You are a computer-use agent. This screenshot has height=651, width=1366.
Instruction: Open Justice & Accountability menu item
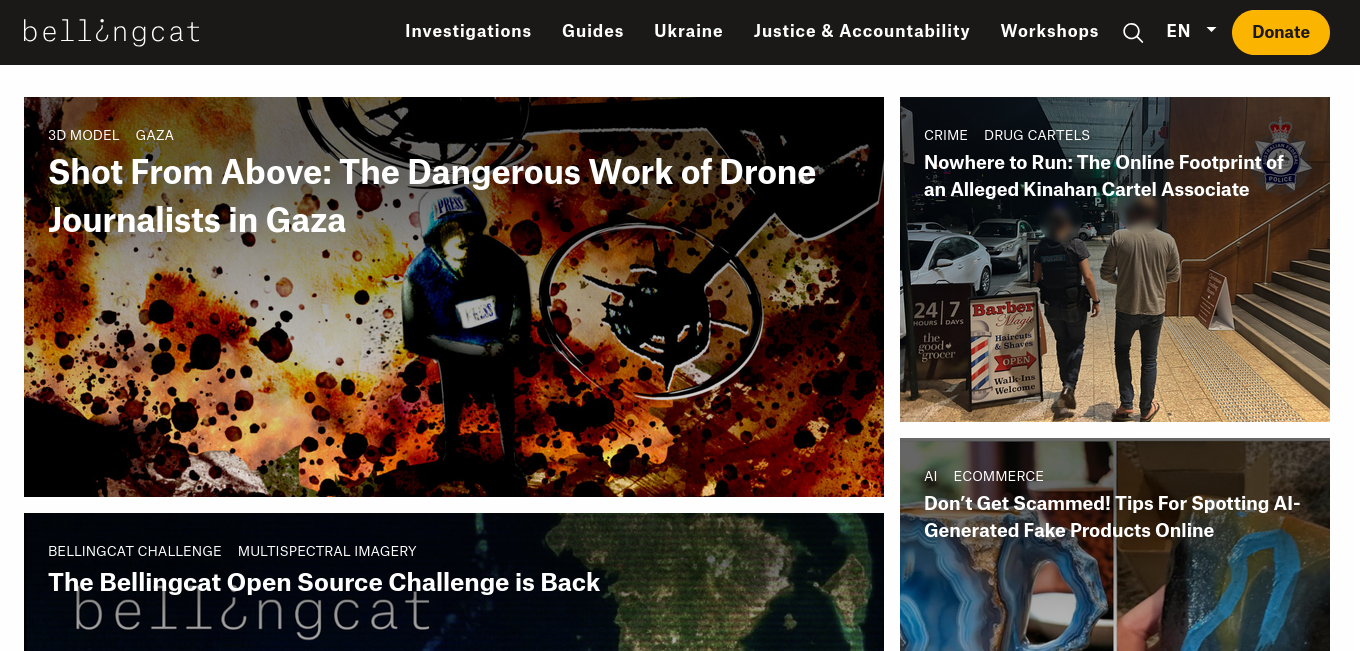[862, 31]
